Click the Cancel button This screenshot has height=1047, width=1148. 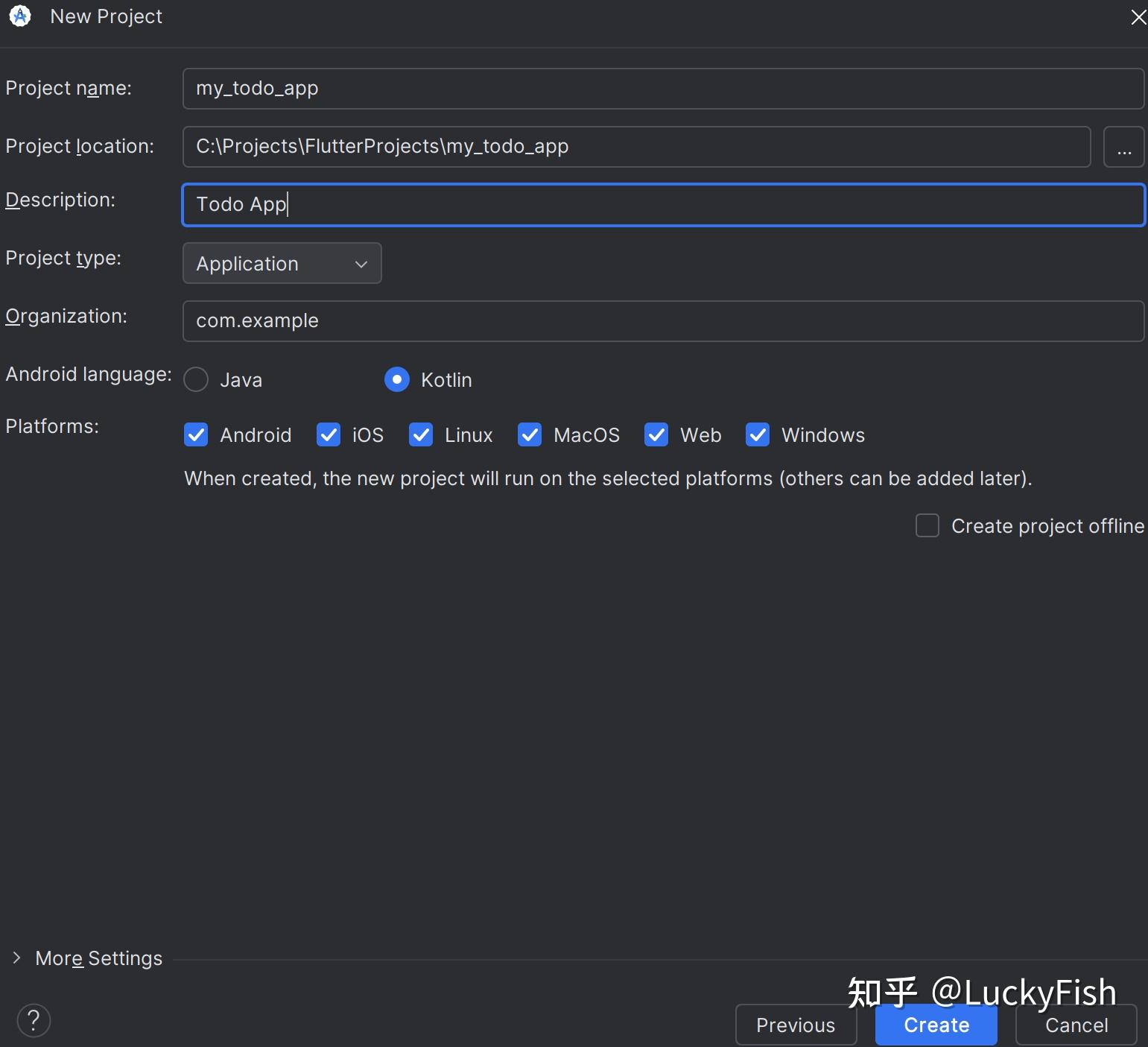pyautogui.click(x=1076, y=1025)
